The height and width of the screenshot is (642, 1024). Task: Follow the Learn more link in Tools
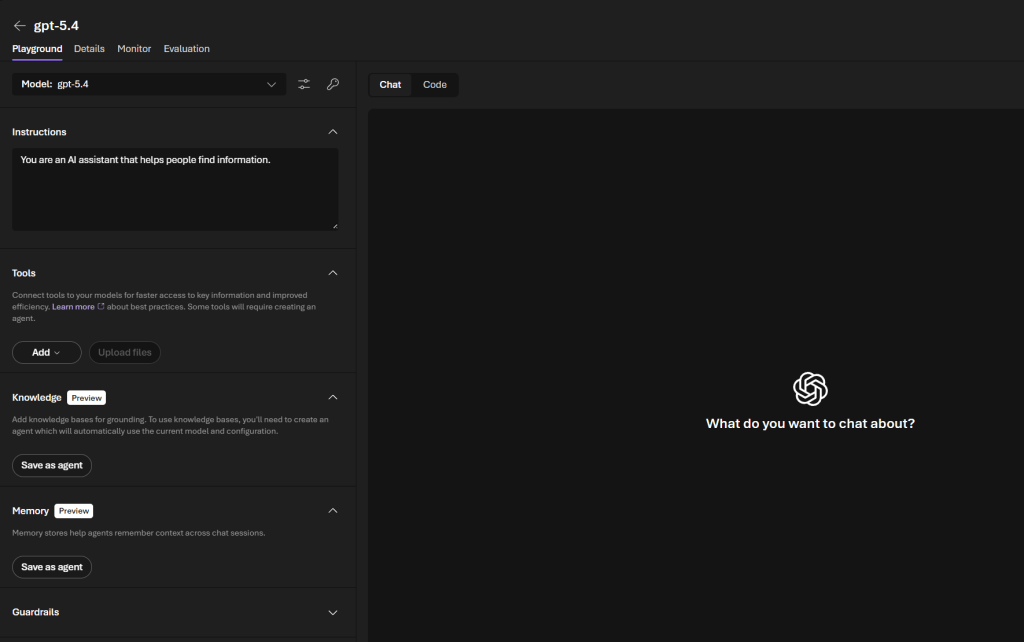tap(73, 307)
